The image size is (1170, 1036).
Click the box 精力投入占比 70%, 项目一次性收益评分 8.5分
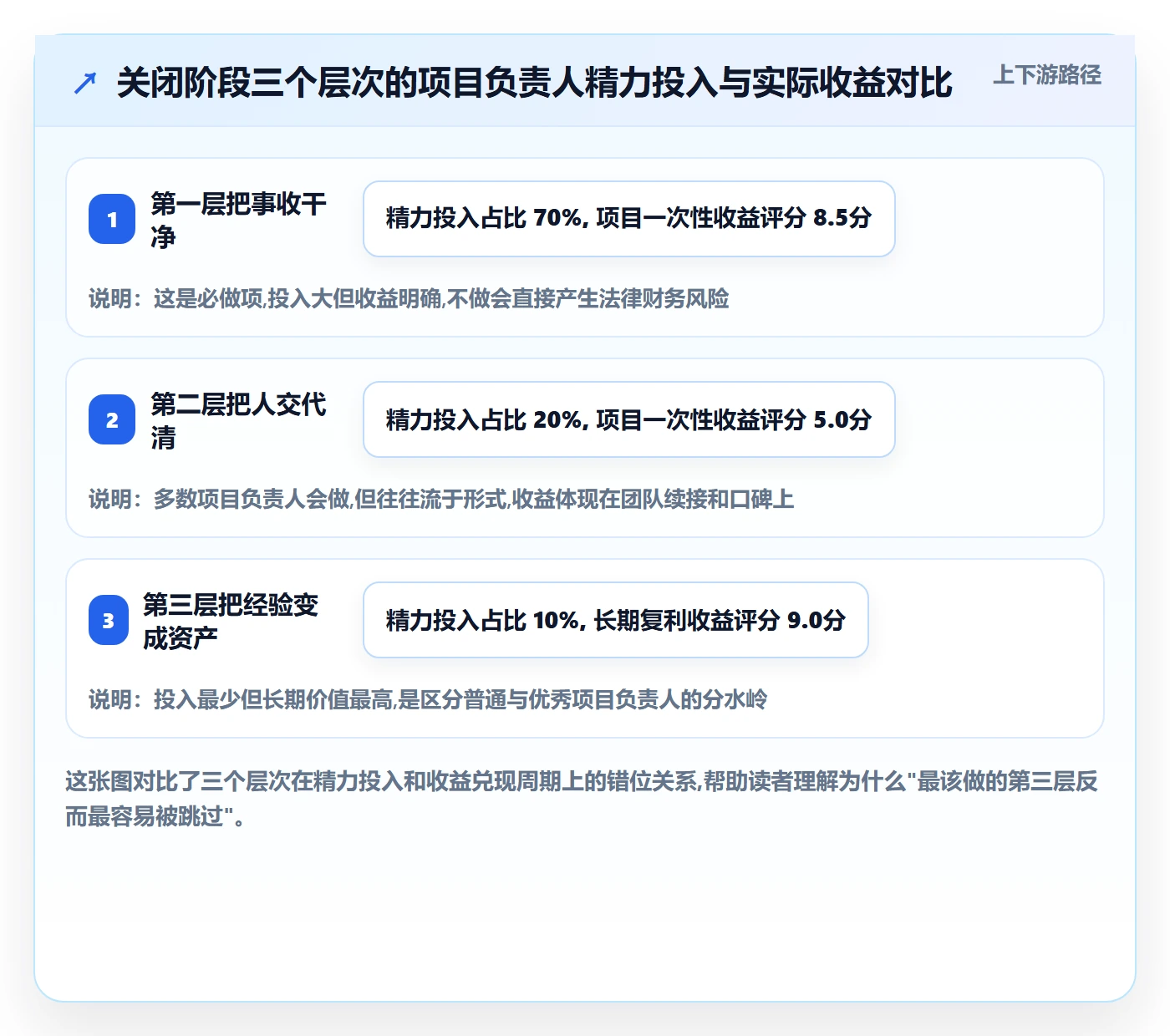point(629,219)
